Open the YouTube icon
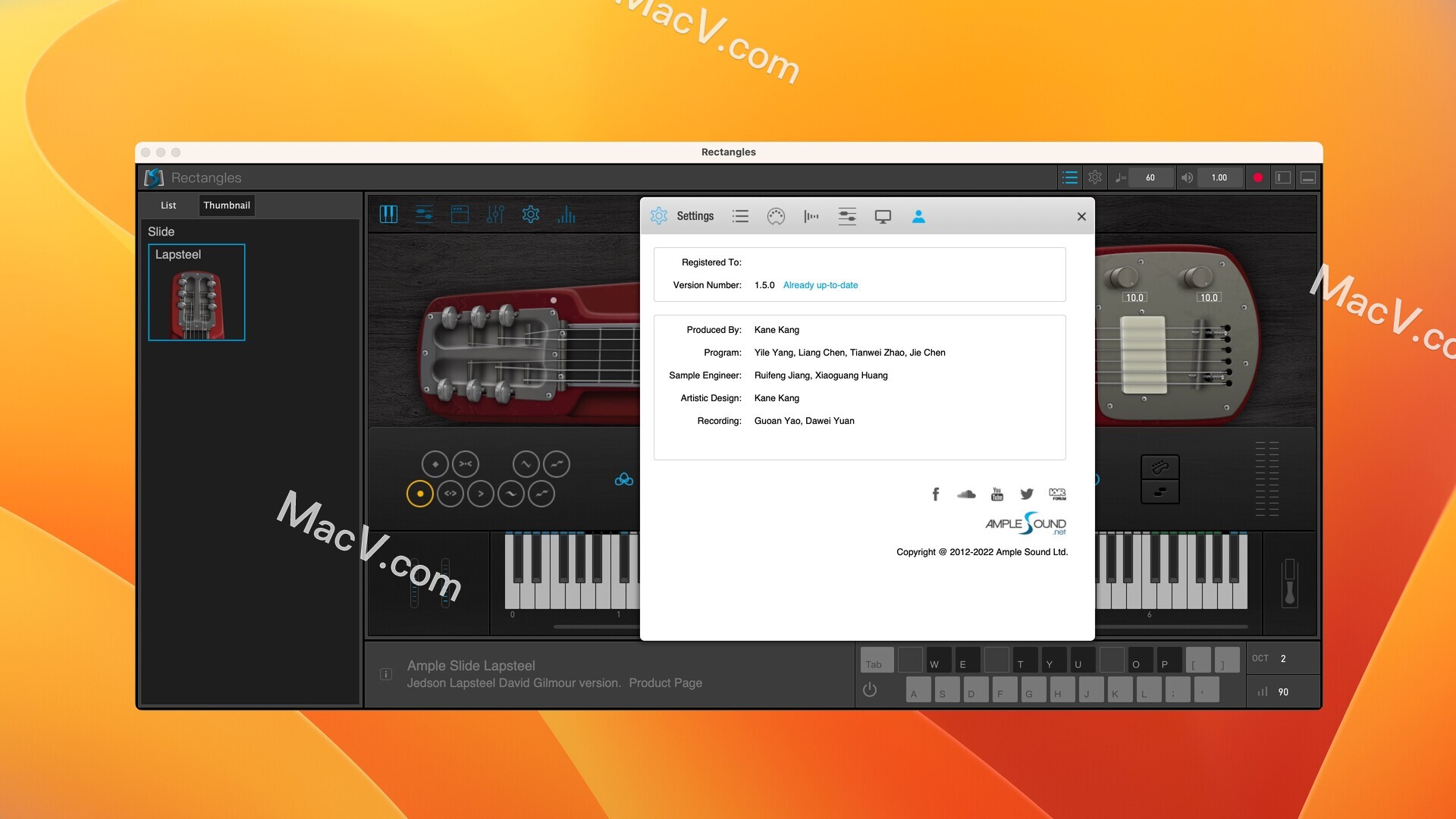This screenshot has width=1456, height=819. tap(997, 494)
